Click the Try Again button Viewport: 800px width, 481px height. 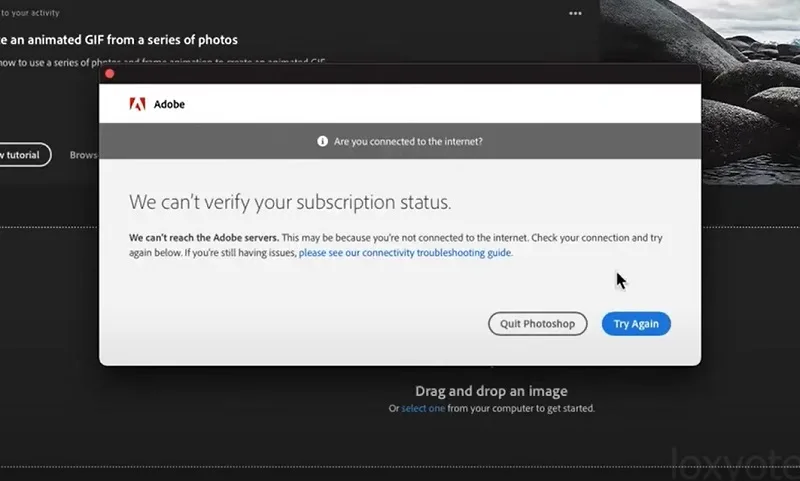click(636, 324)
